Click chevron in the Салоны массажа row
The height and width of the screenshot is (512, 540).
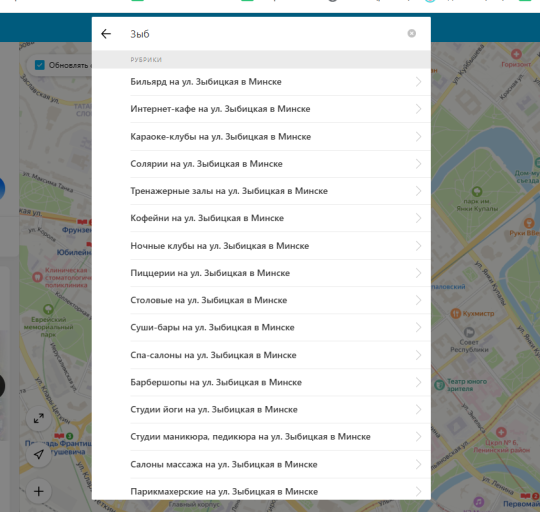(x=418, y=464)
